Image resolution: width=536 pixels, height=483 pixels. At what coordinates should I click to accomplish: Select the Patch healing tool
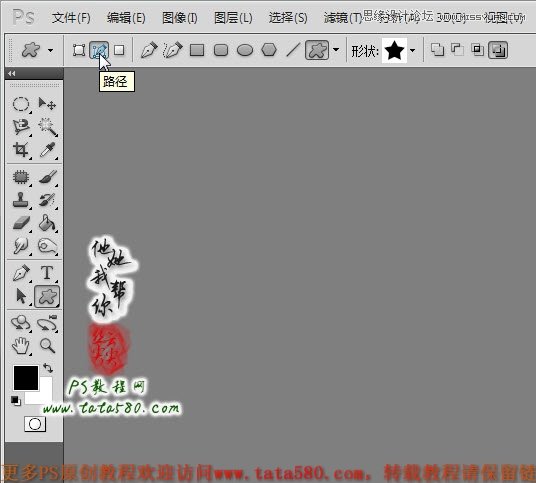21,177
